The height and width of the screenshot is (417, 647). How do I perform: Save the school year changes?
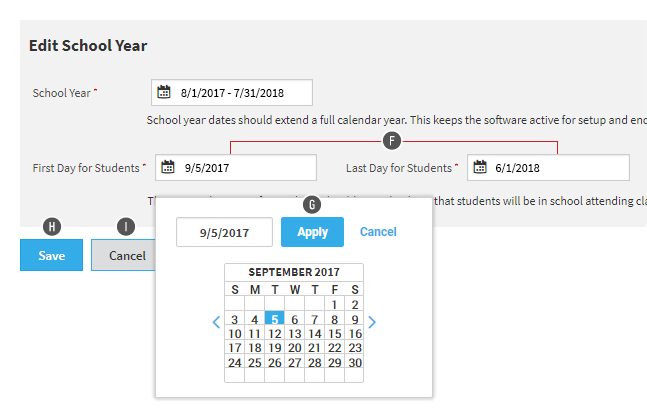(x=52, y=255)
